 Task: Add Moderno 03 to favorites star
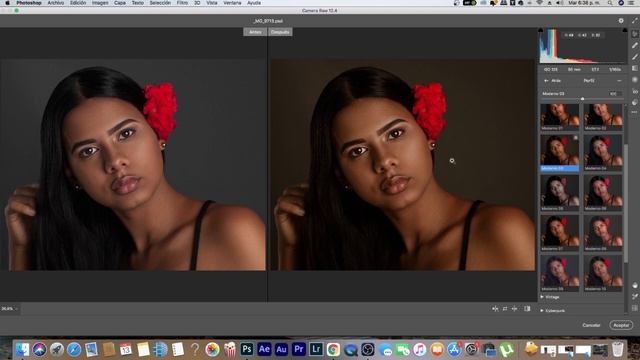[x=576, y=138]
